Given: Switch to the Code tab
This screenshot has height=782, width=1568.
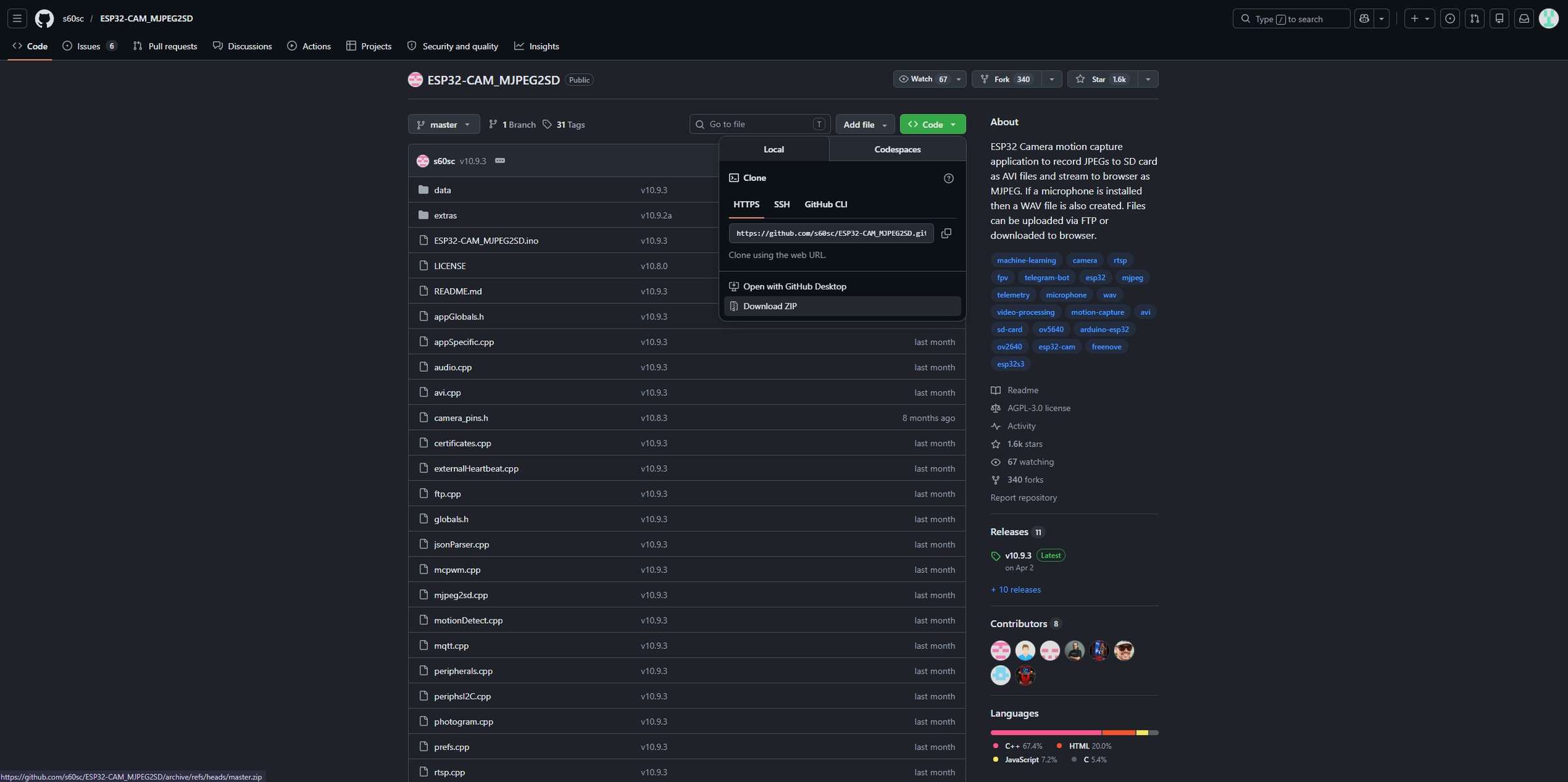Looking at the screenshot, I should (x=30, y=46).
